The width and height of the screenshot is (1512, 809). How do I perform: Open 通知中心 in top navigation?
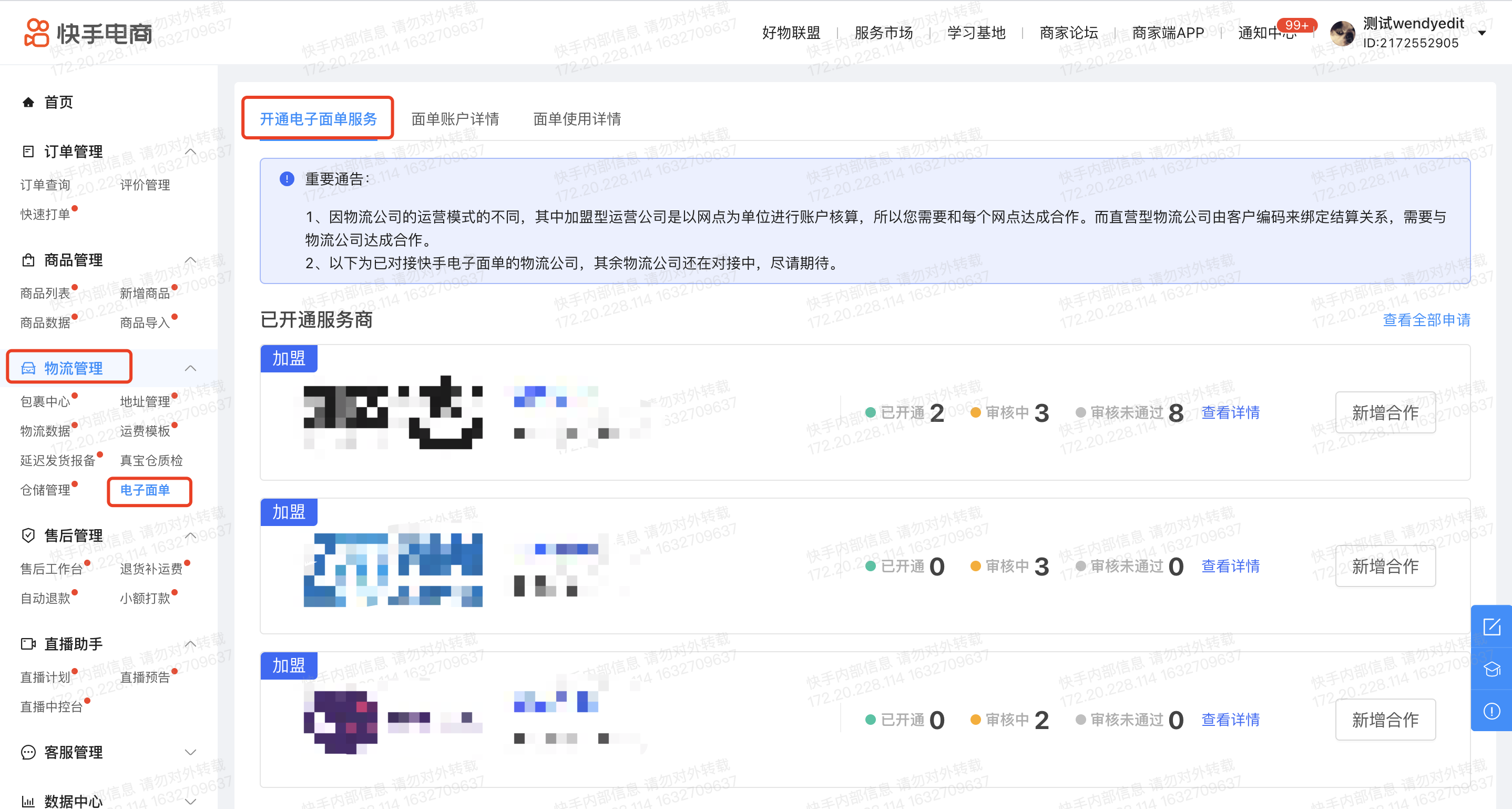tap(1267, 33)
